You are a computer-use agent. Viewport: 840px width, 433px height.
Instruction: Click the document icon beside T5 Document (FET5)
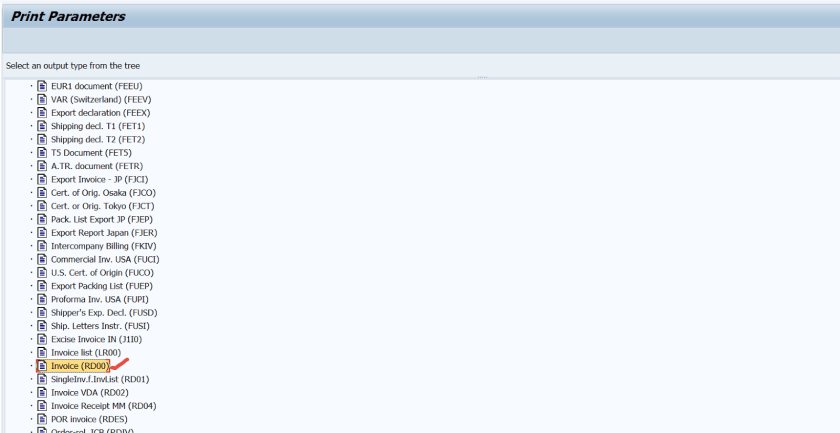[42, 153]
